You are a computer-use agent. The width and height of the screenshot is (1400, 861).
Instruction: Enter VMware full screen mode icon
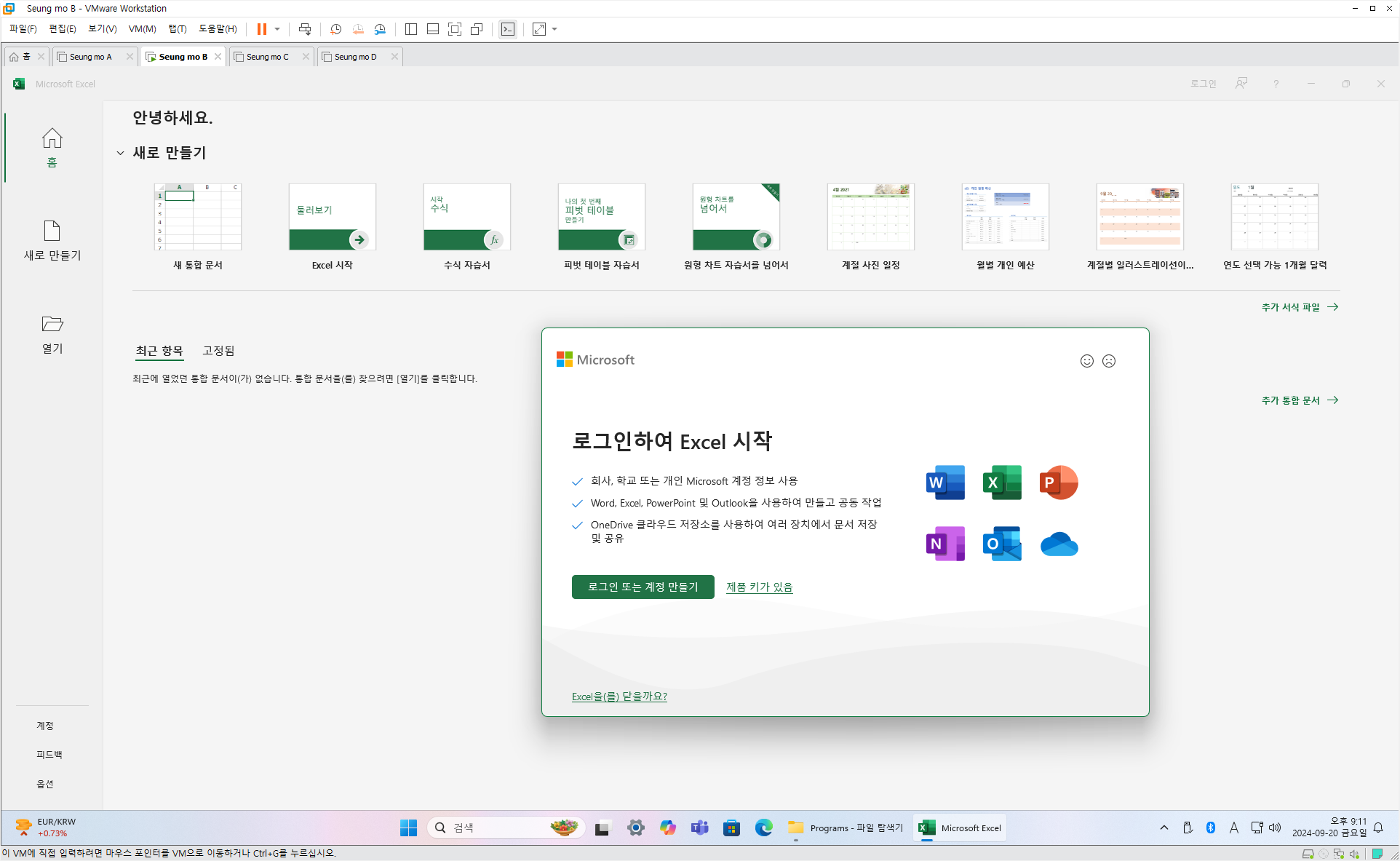click(x=455, y=29)
